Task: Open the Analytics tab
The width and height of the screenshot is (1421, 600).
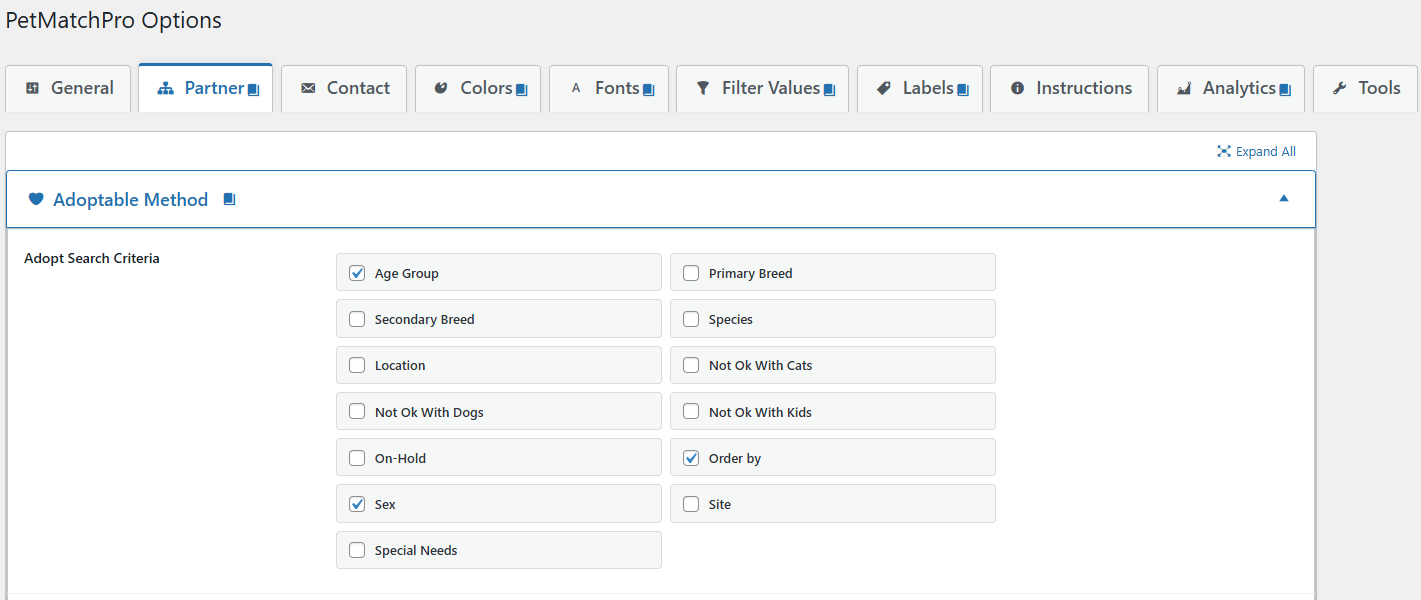Action: pos(1231,89)
